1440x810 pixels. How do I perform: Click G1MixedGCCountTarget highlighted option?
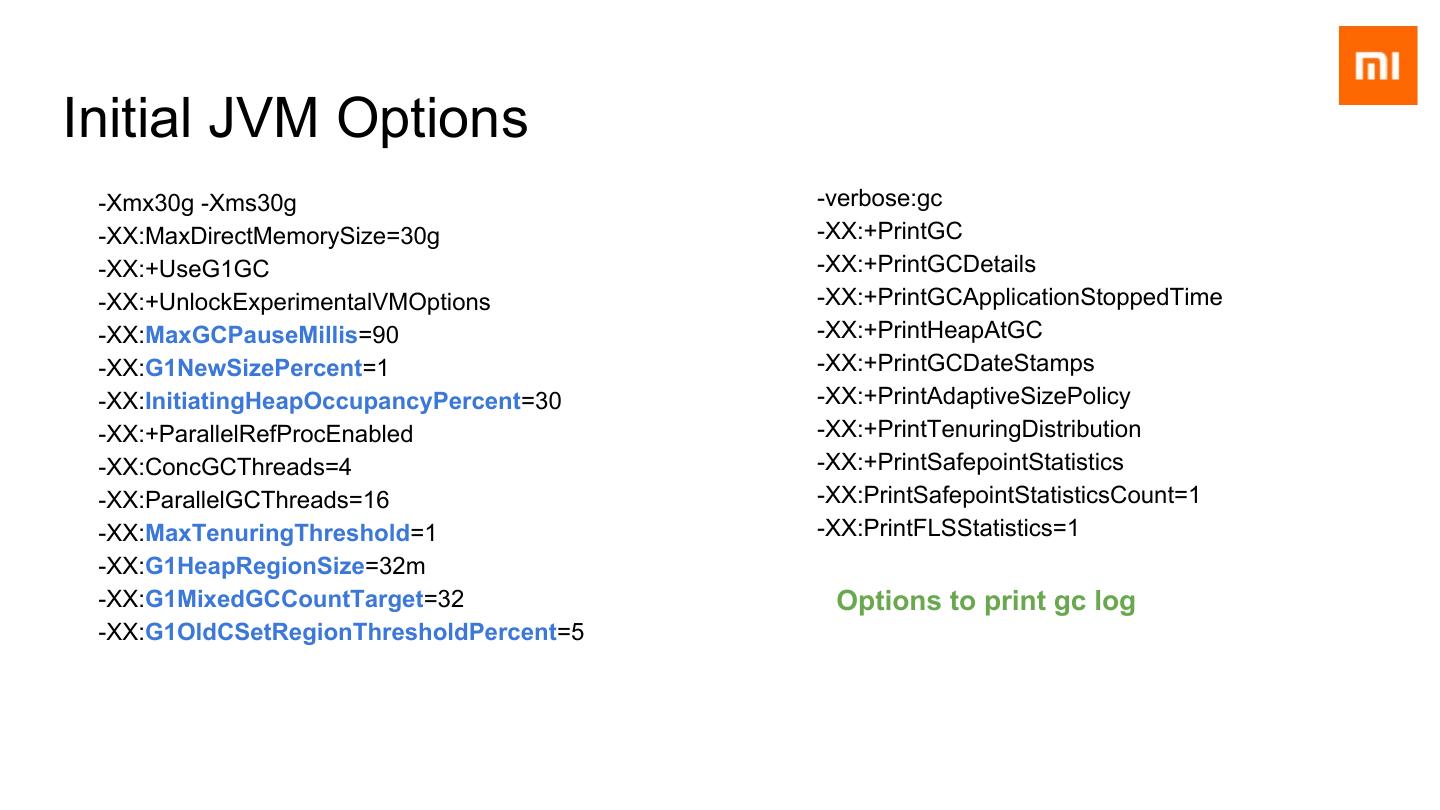pyautogui.click(x=284, y=599)
